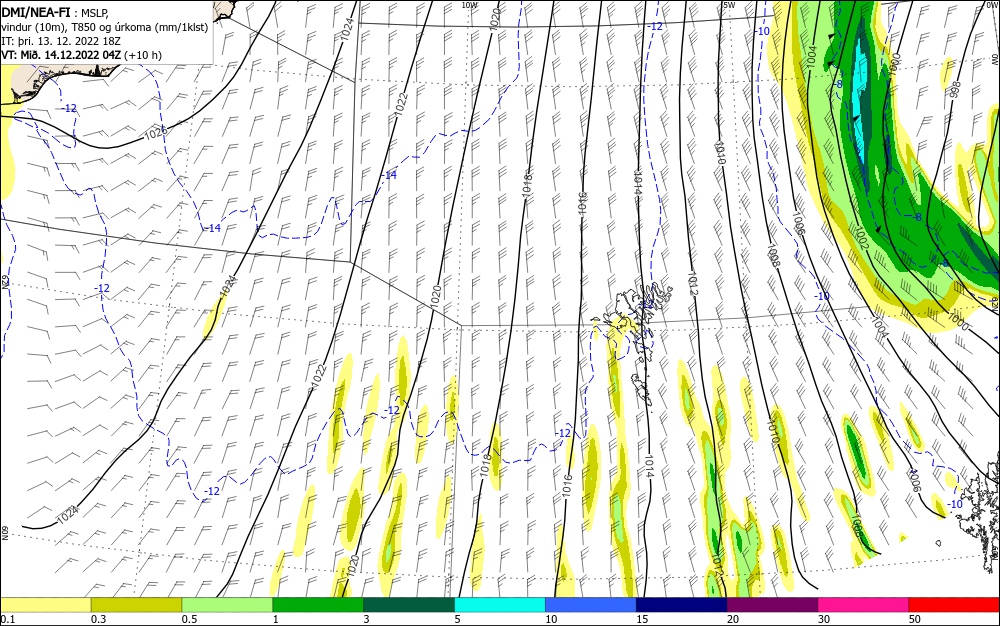Select the green 1–3 mm legend swatch
This screenshot has height=626, width=1000.
[x=318, y=605]
